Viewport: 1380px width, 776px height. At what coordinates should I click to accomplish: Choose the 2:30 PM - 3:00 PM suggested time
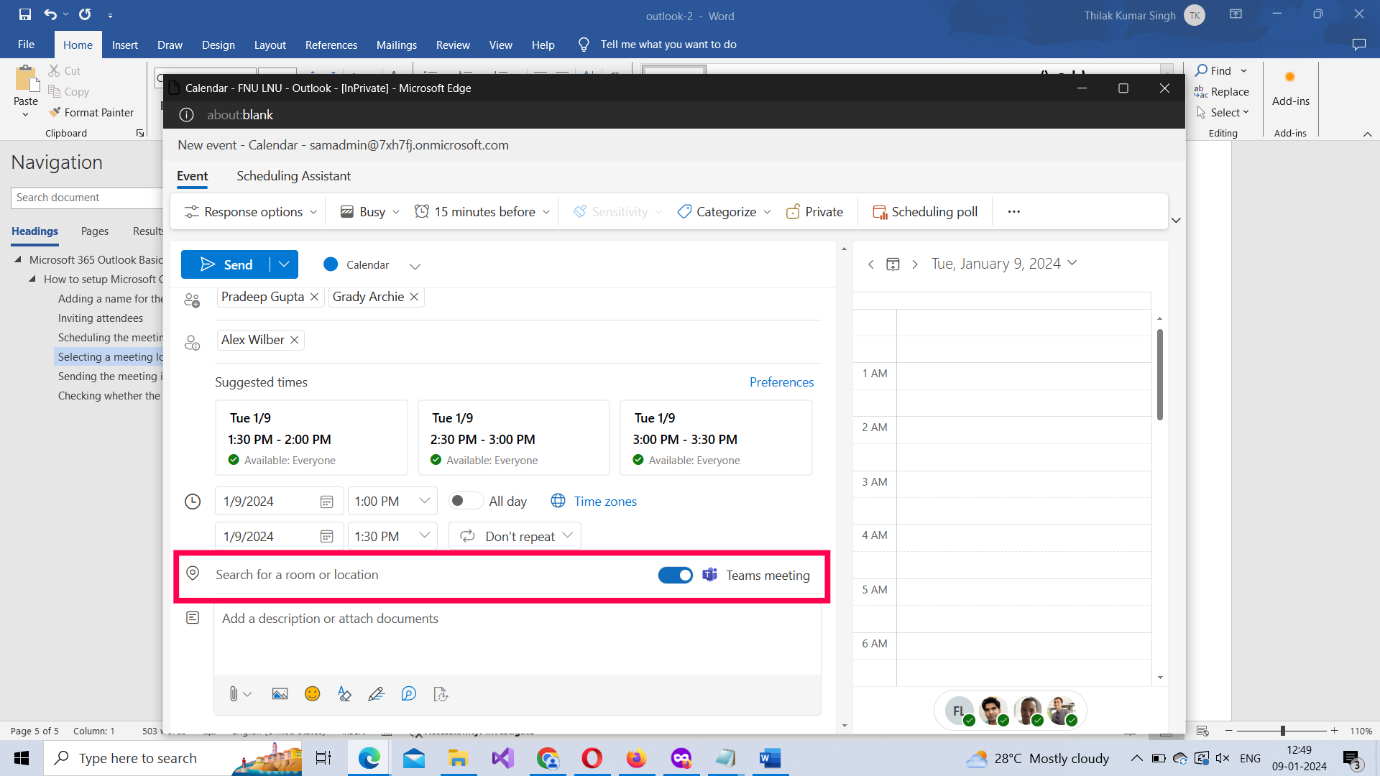point(513,438)
